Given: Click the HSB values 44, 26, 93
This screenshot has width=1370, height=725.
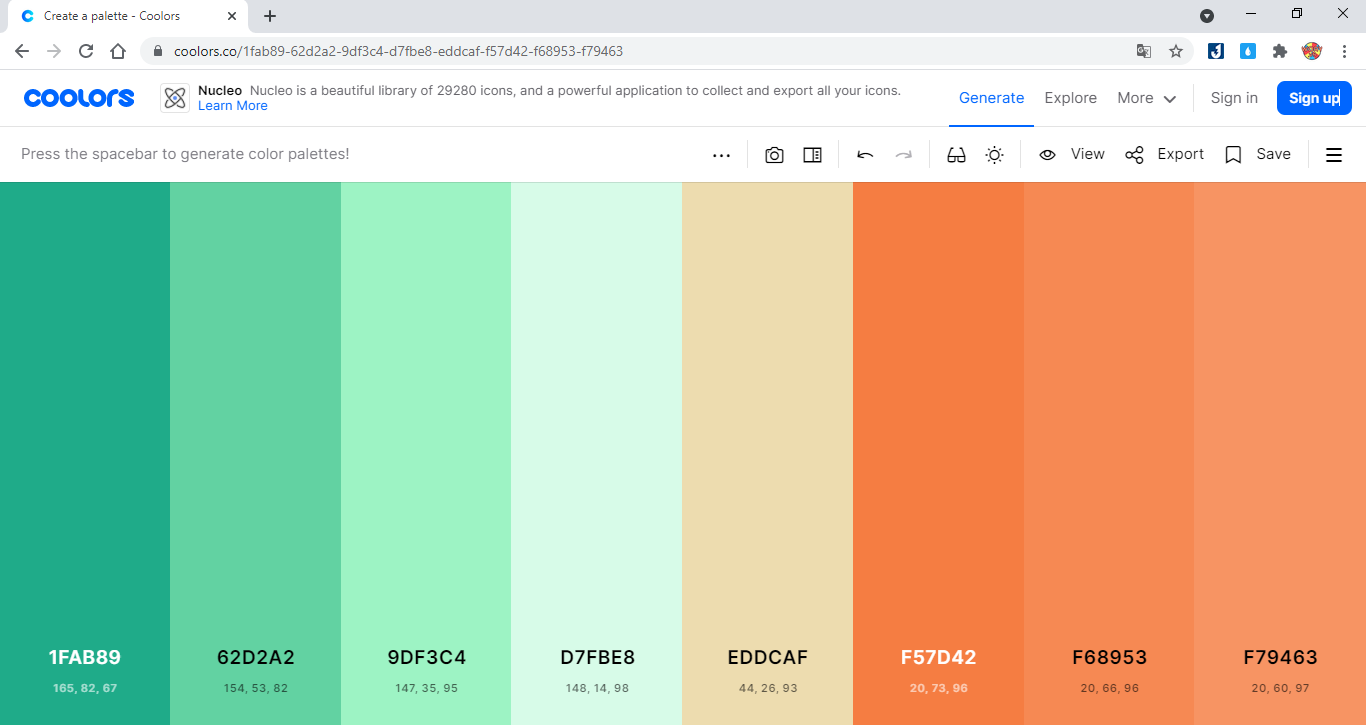Looking at the screenshot, I should pos(768,689).
